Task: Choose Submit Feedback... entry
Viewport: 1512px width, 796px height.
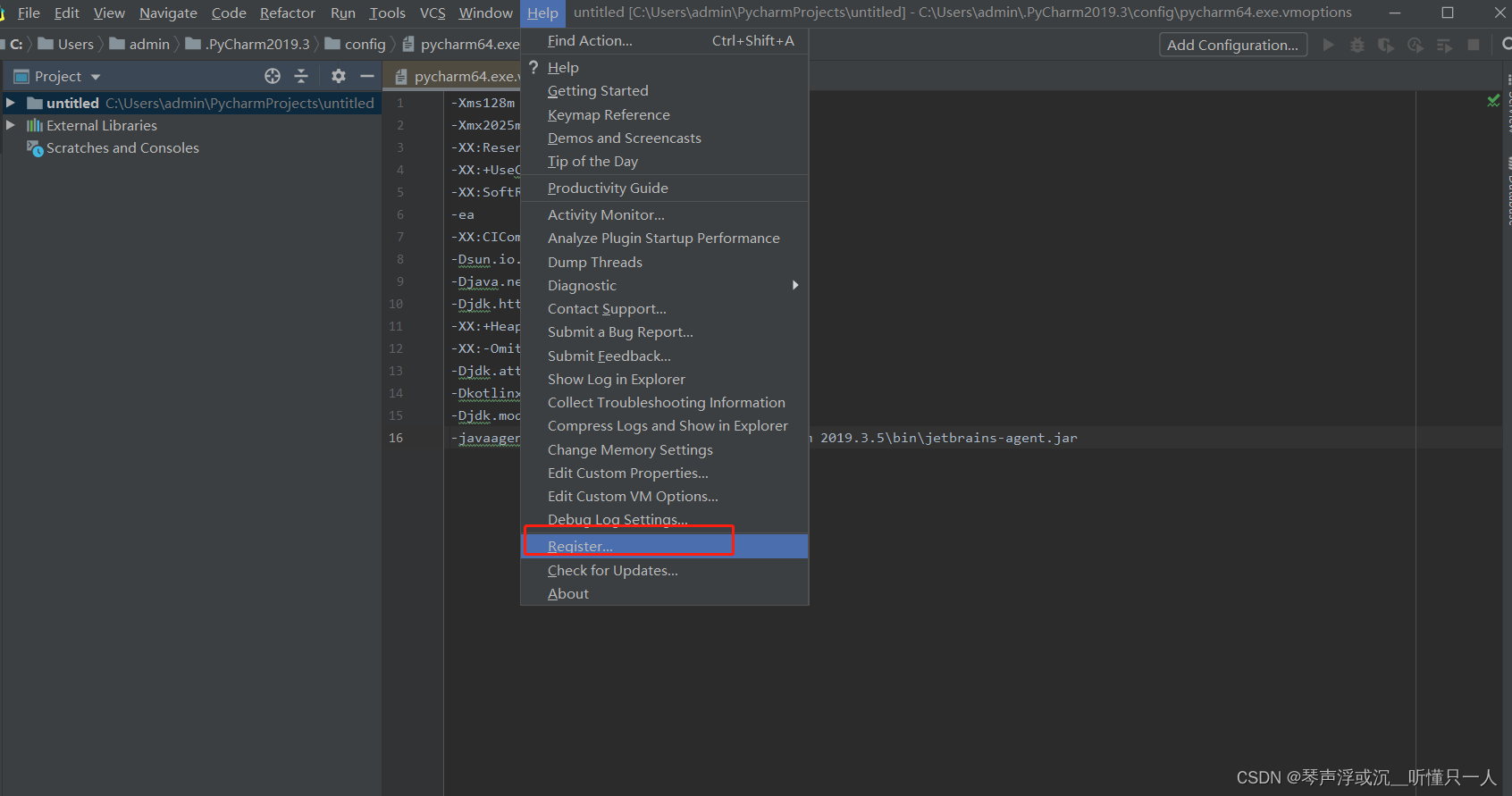Action: [664, 356]
